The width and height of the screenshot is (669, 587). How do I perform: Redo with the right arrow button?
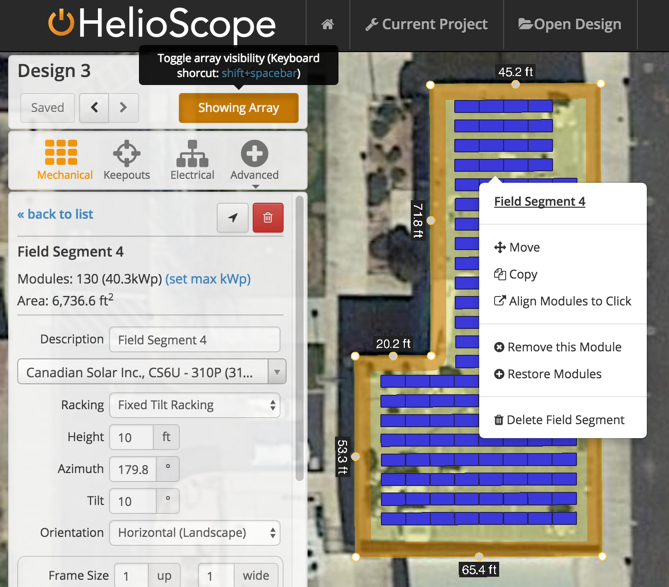[x=123, y=108]
